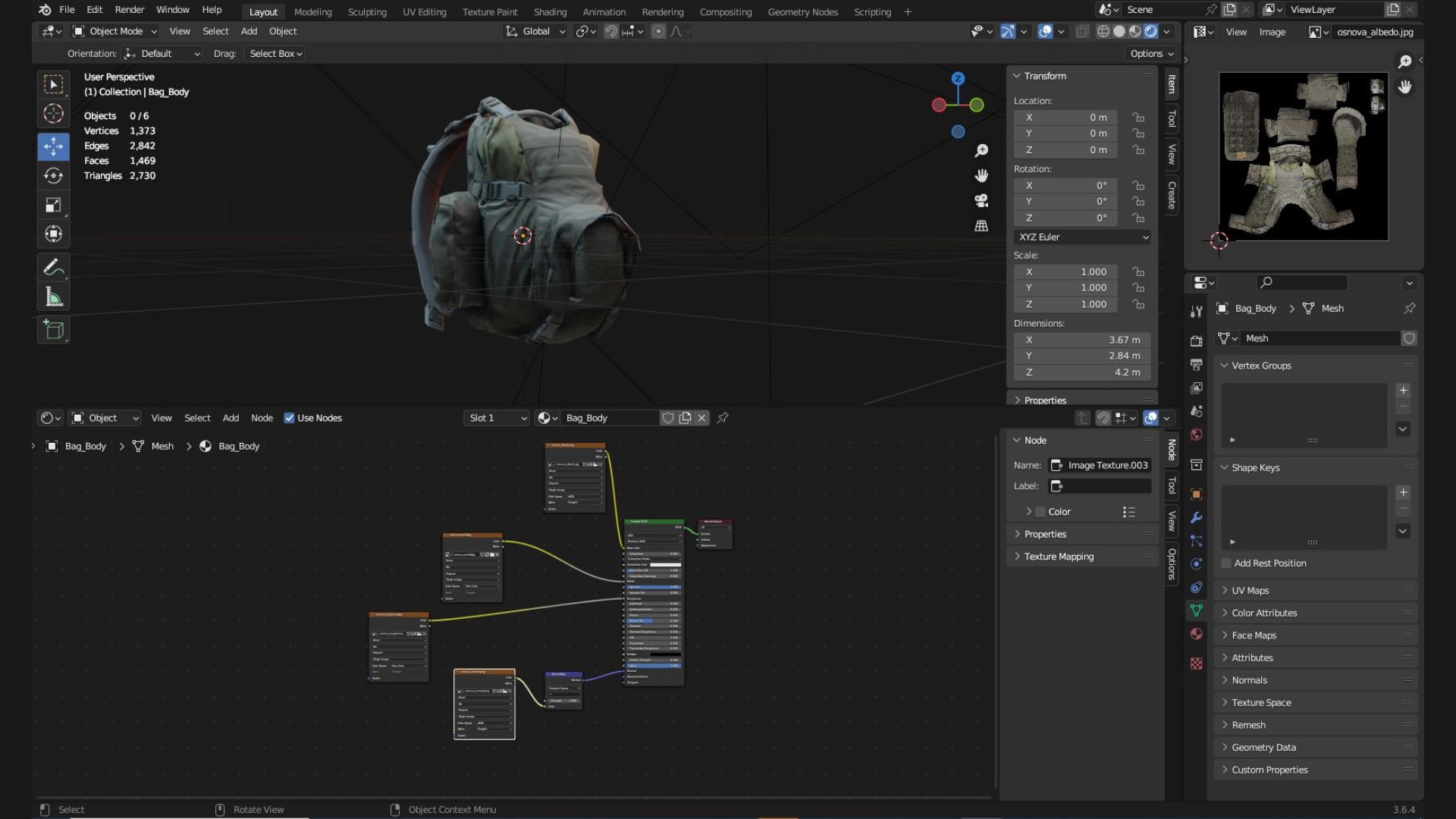Toggle the Use Nodes checkbox

click(289, 418)
